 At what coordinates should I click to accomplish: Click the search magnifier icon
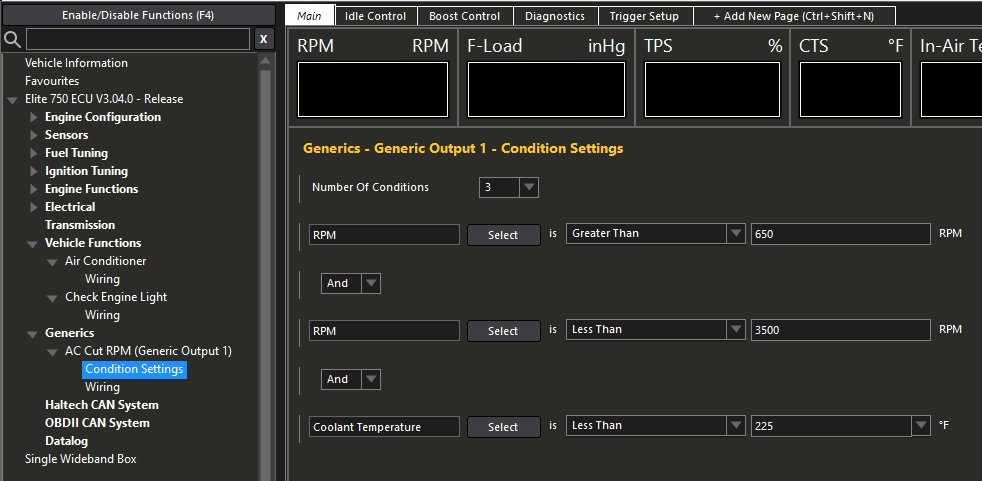pyautogui.click(x=13, y=39)
